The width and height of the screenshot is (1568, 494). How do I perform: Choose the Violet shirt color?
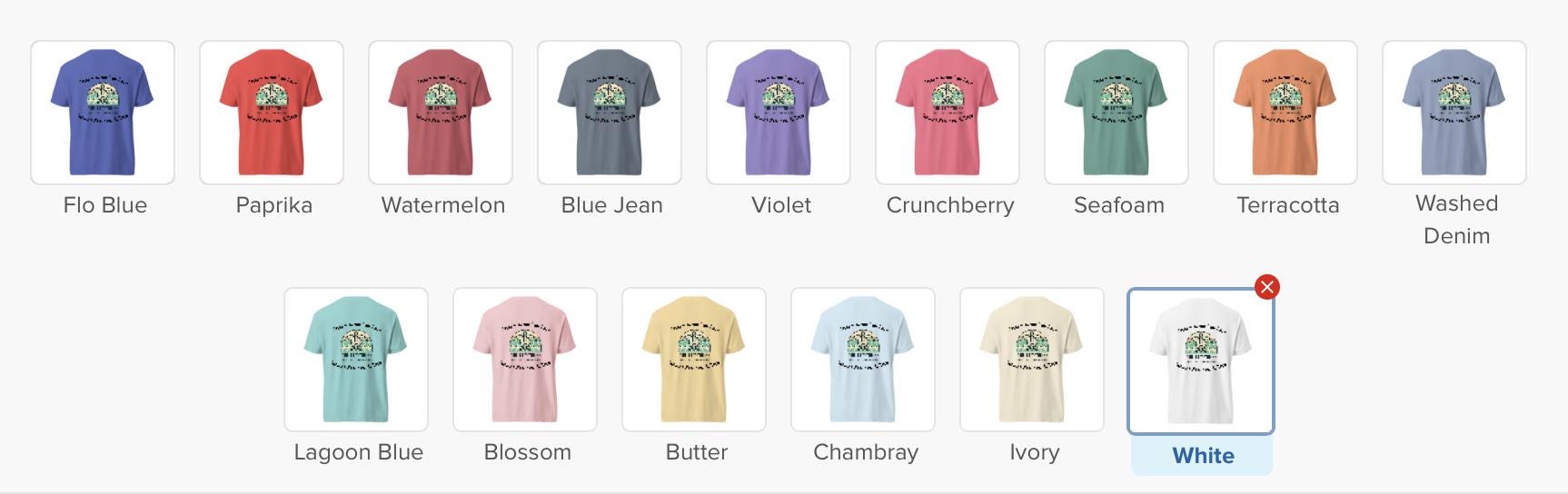pos(779,113)
